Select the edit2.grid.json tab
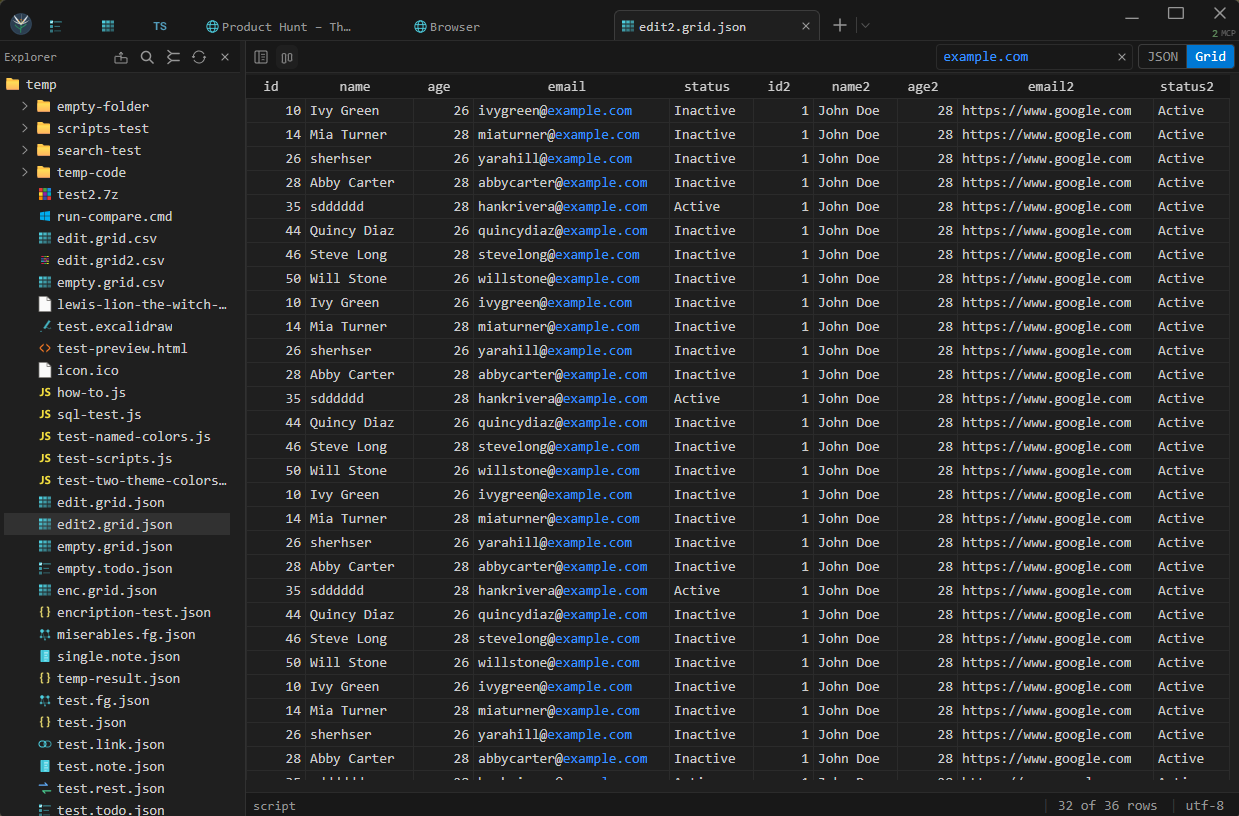Screen dimensions: 1239x816 pyautogui.click(x=716, y=27)
